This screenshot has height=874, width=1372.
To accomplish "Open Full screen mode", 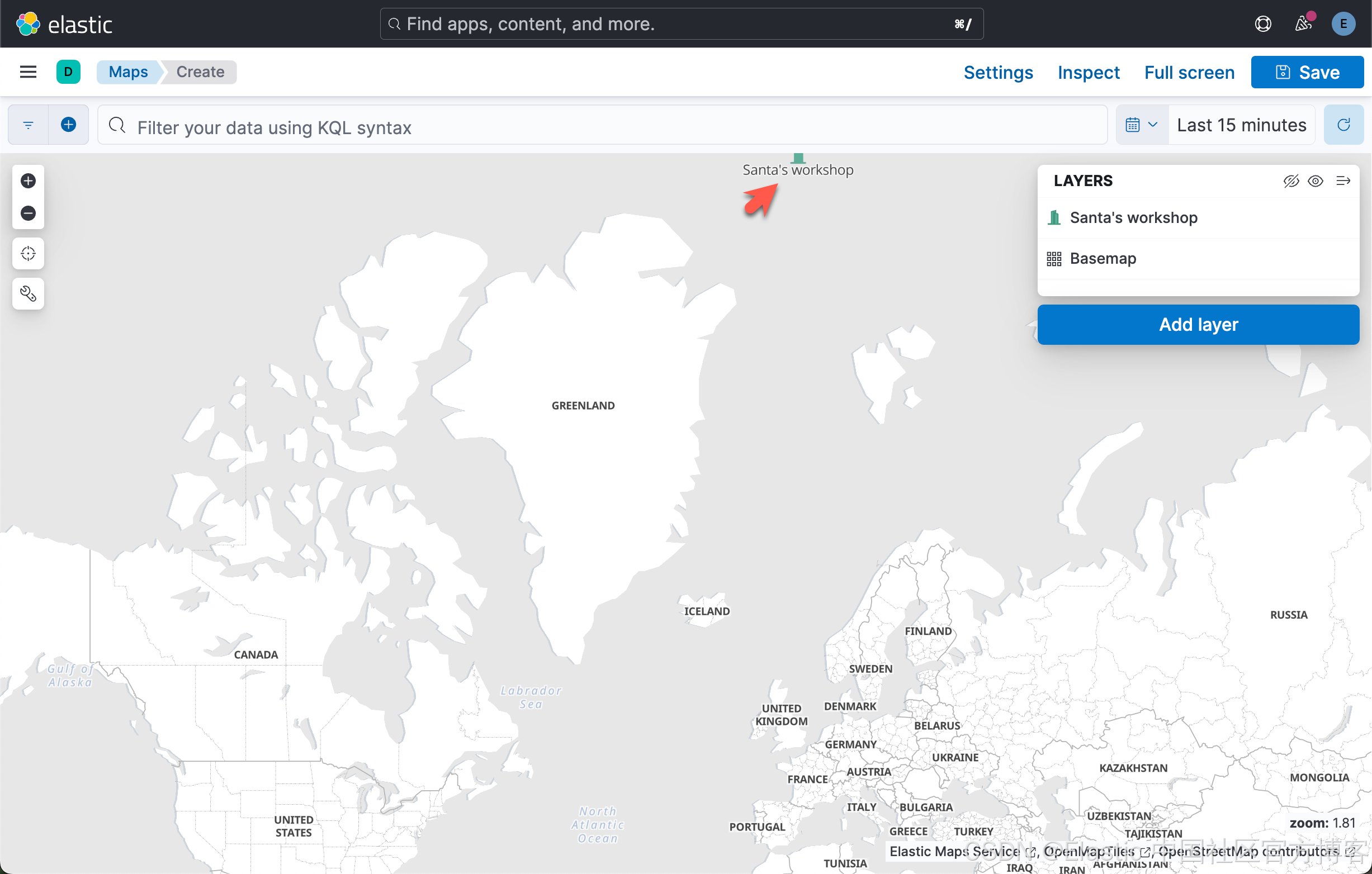I will pyautogui.click(x=1189, y=72).
